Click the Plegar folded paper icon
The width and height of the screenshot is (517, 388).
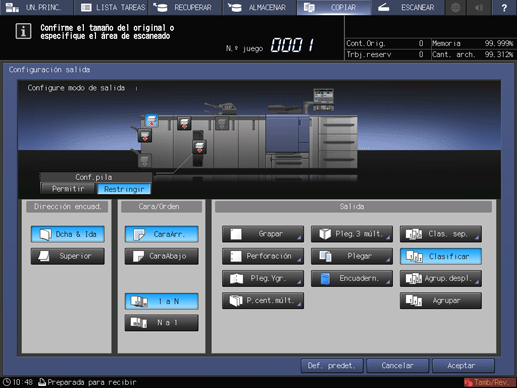(325, 256)
